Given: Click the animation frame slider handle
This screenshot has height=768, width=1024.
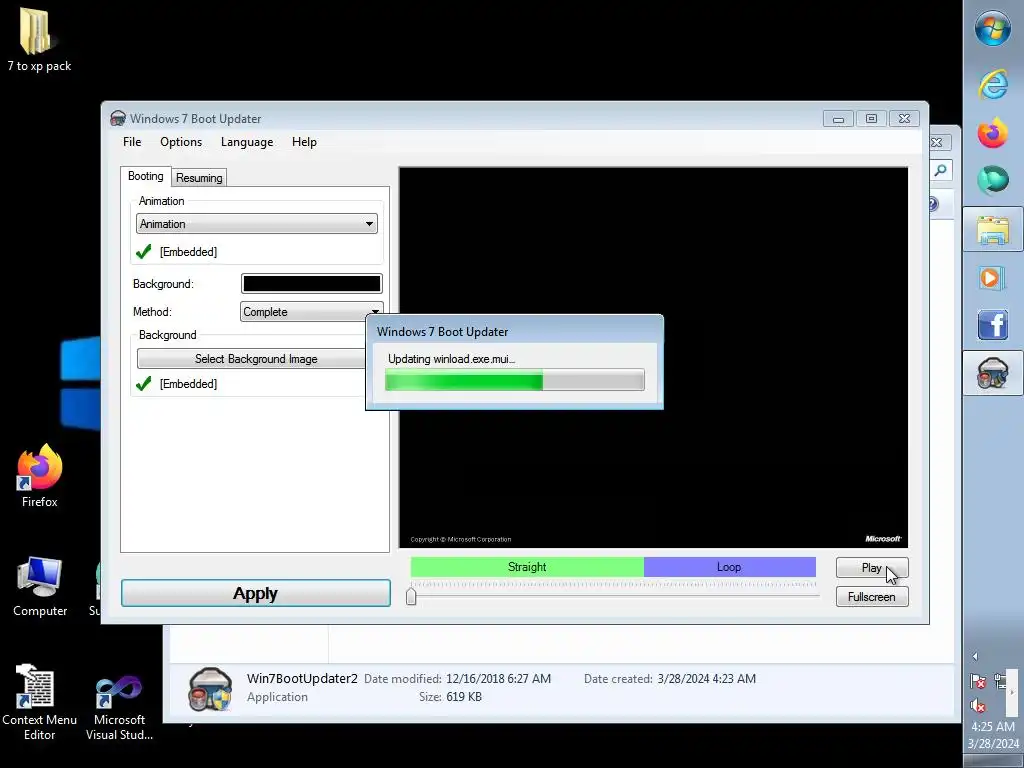Looking at the screenshot, I should click(x=411, y=596).
